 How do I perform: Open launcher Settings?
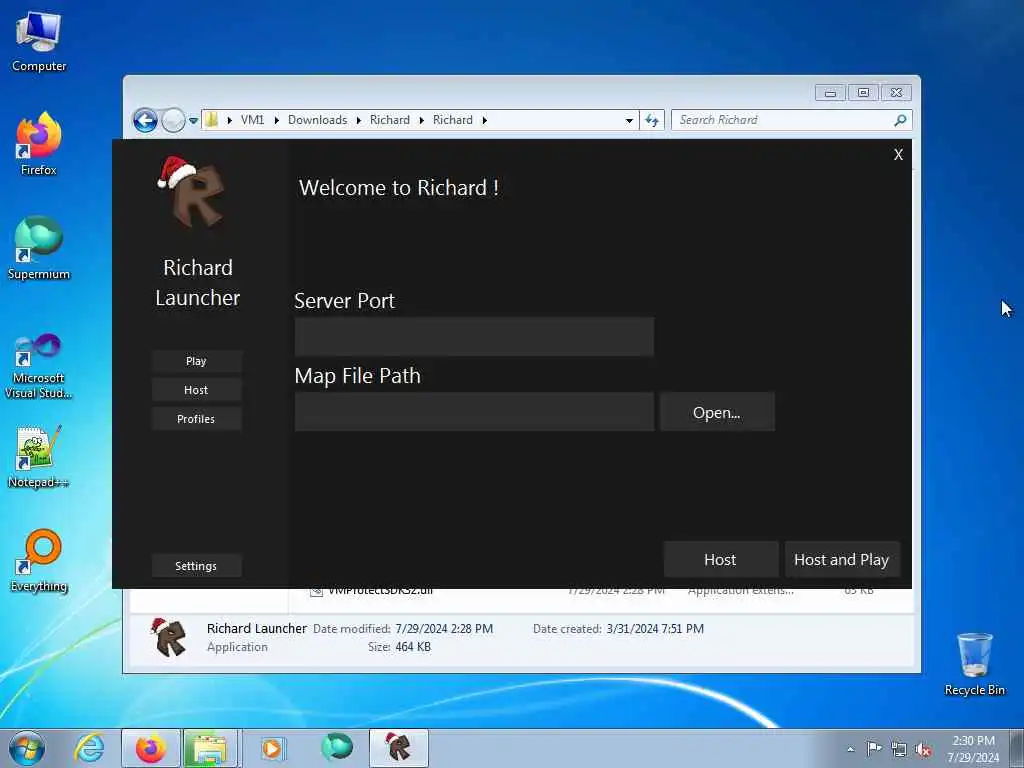point(196,566)
